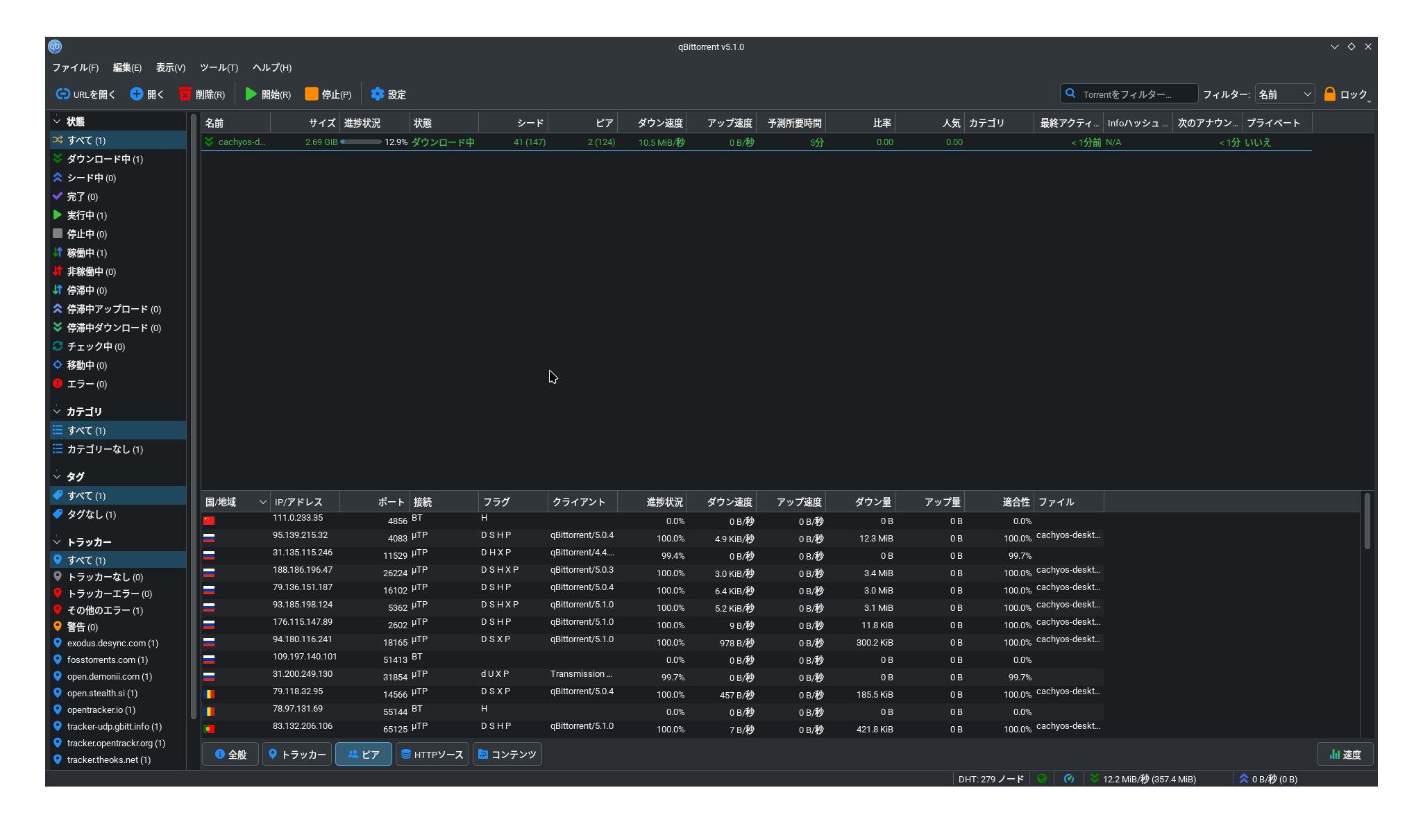
Task: Click the connection status globe icon in status bar
Action: click(x=1042, y=779)
